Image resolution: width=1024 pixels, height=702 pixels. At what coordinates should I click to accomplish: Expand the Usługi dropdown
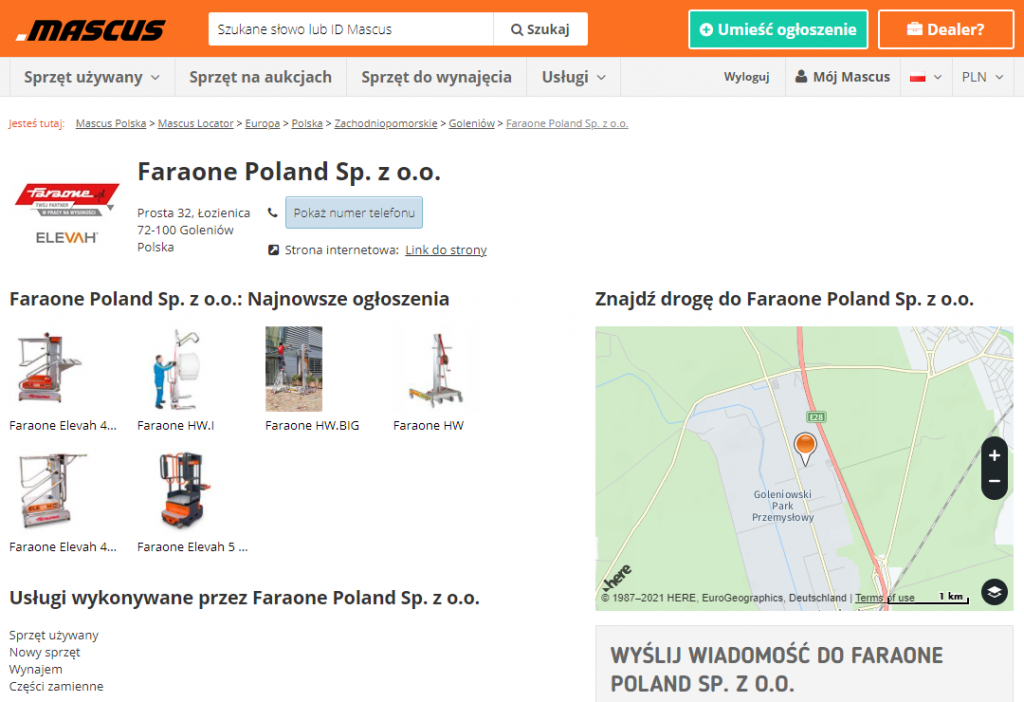(573, 77)
